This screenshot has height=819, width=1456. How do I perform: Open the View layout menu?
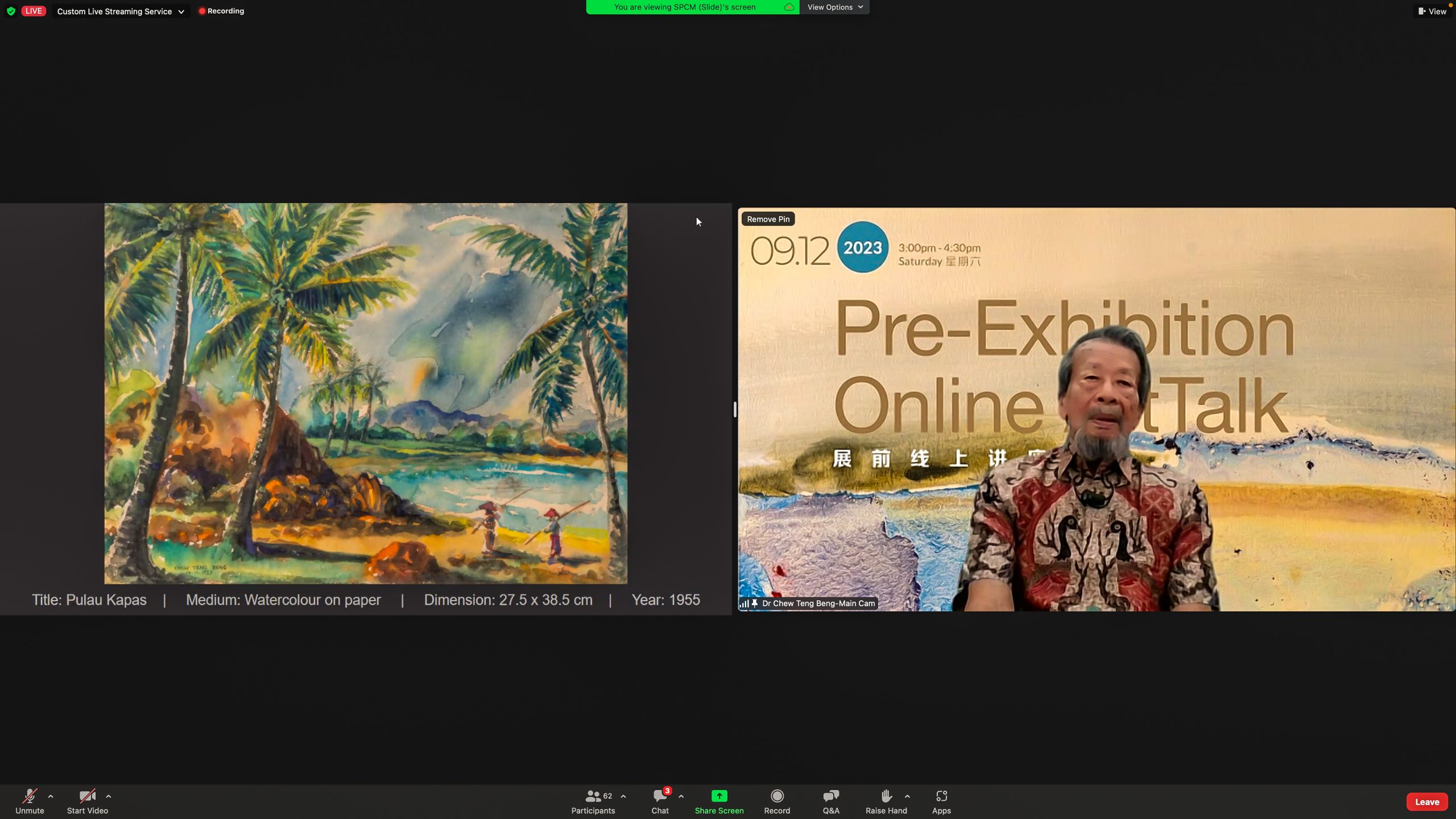pos(1432,11)
